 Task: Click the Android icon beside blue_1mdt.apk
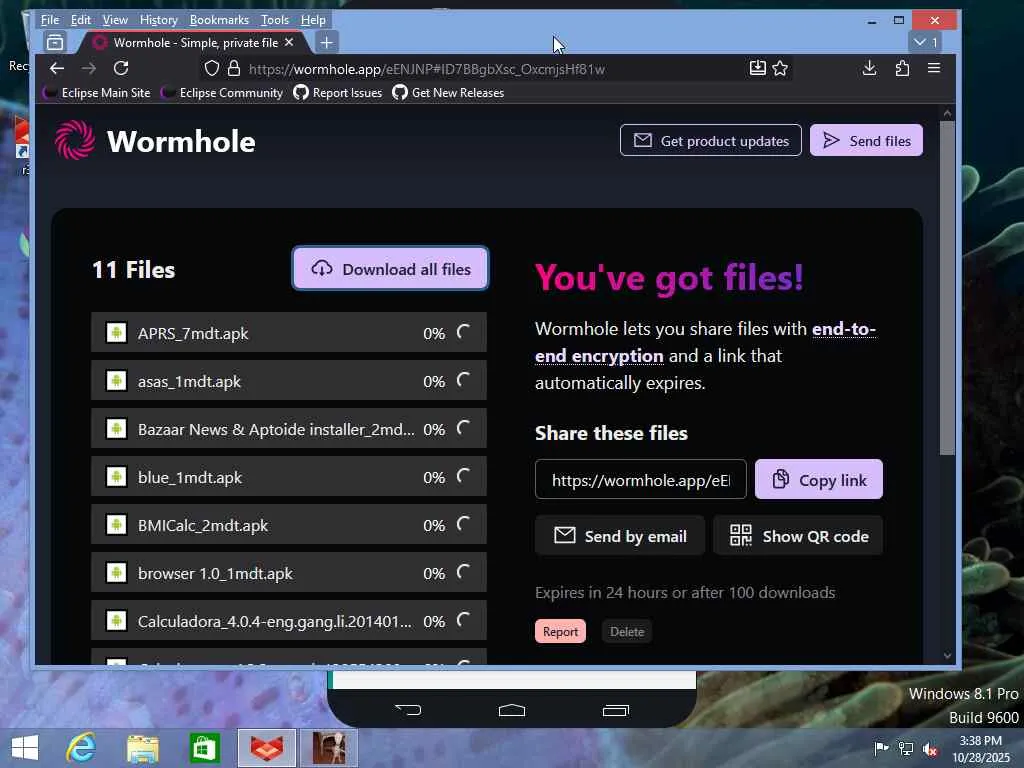(x=116, y=477)
